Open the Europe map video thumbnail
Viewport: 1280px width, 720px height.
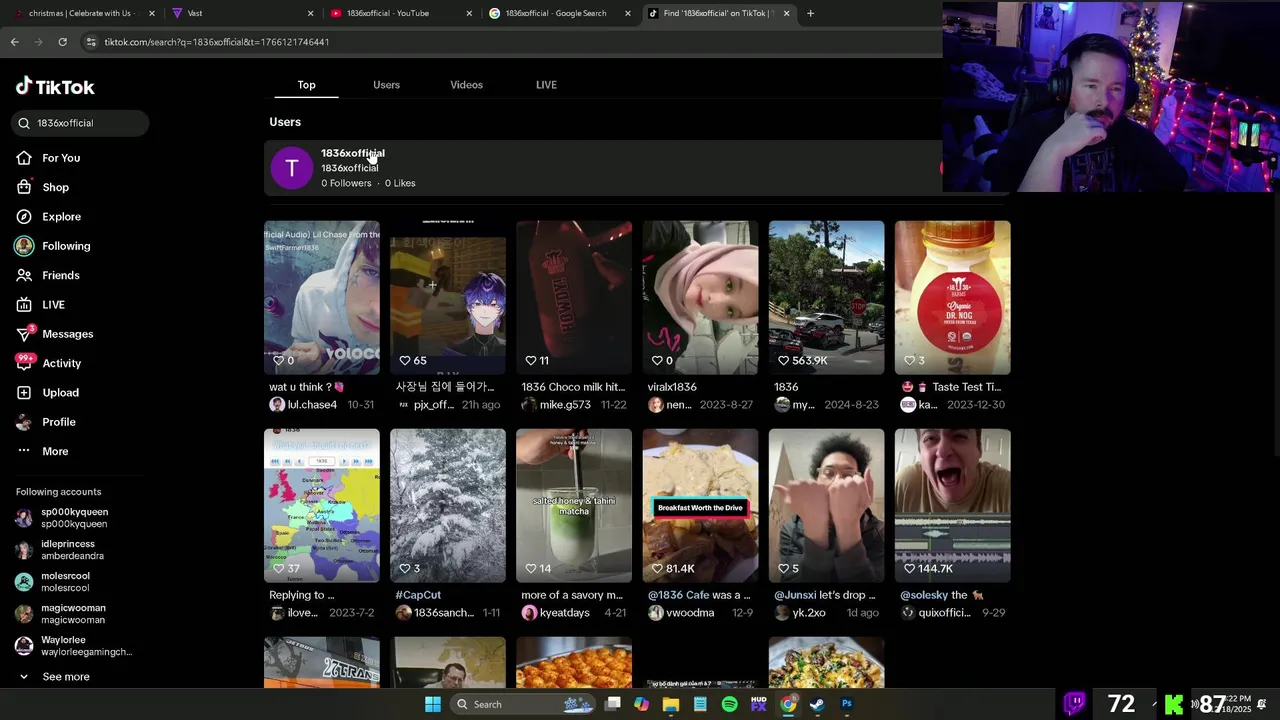(x=322, y=505)
